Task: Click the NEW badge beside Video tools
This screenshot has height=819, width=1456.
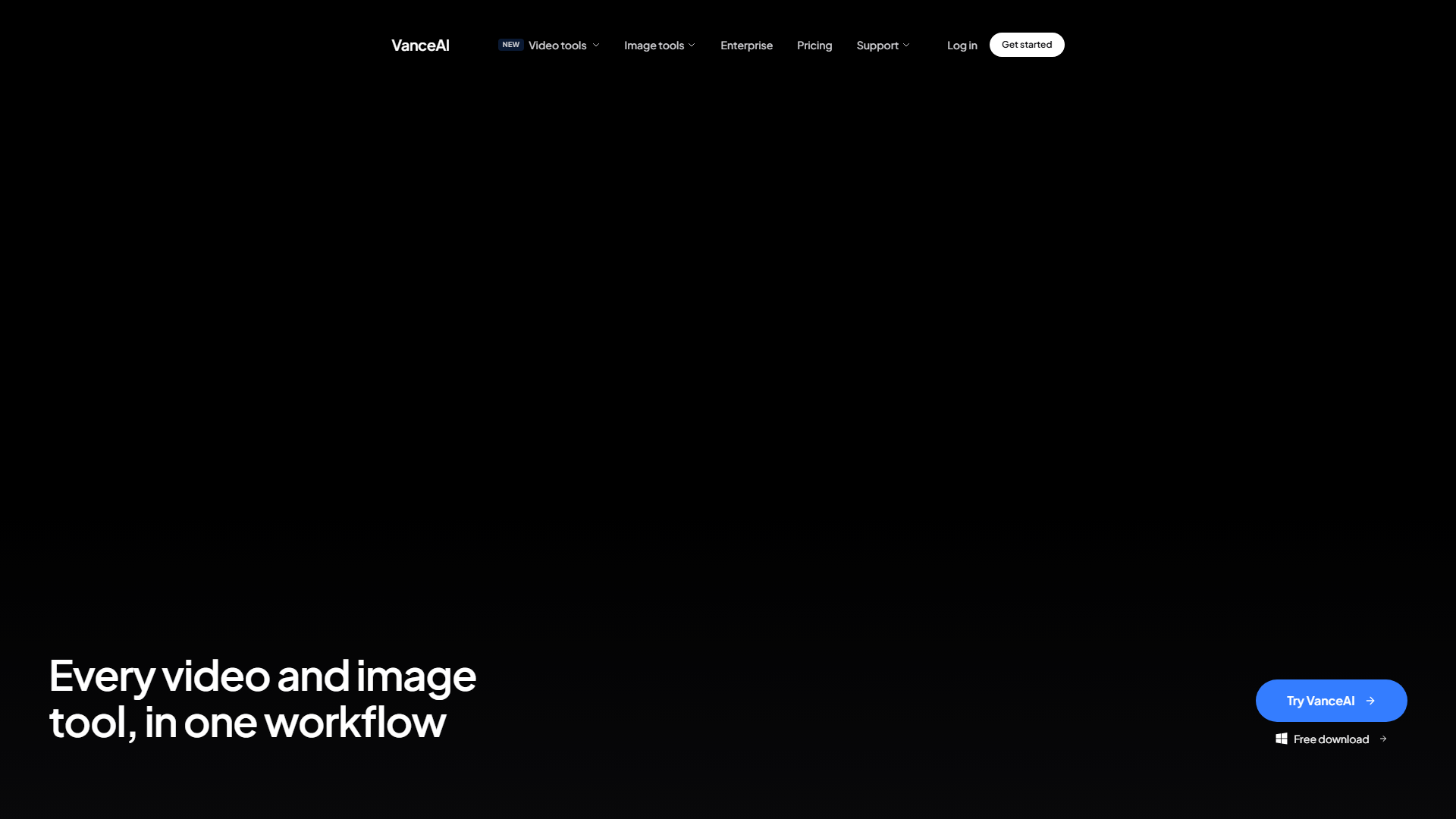Action: click(511, 45)
